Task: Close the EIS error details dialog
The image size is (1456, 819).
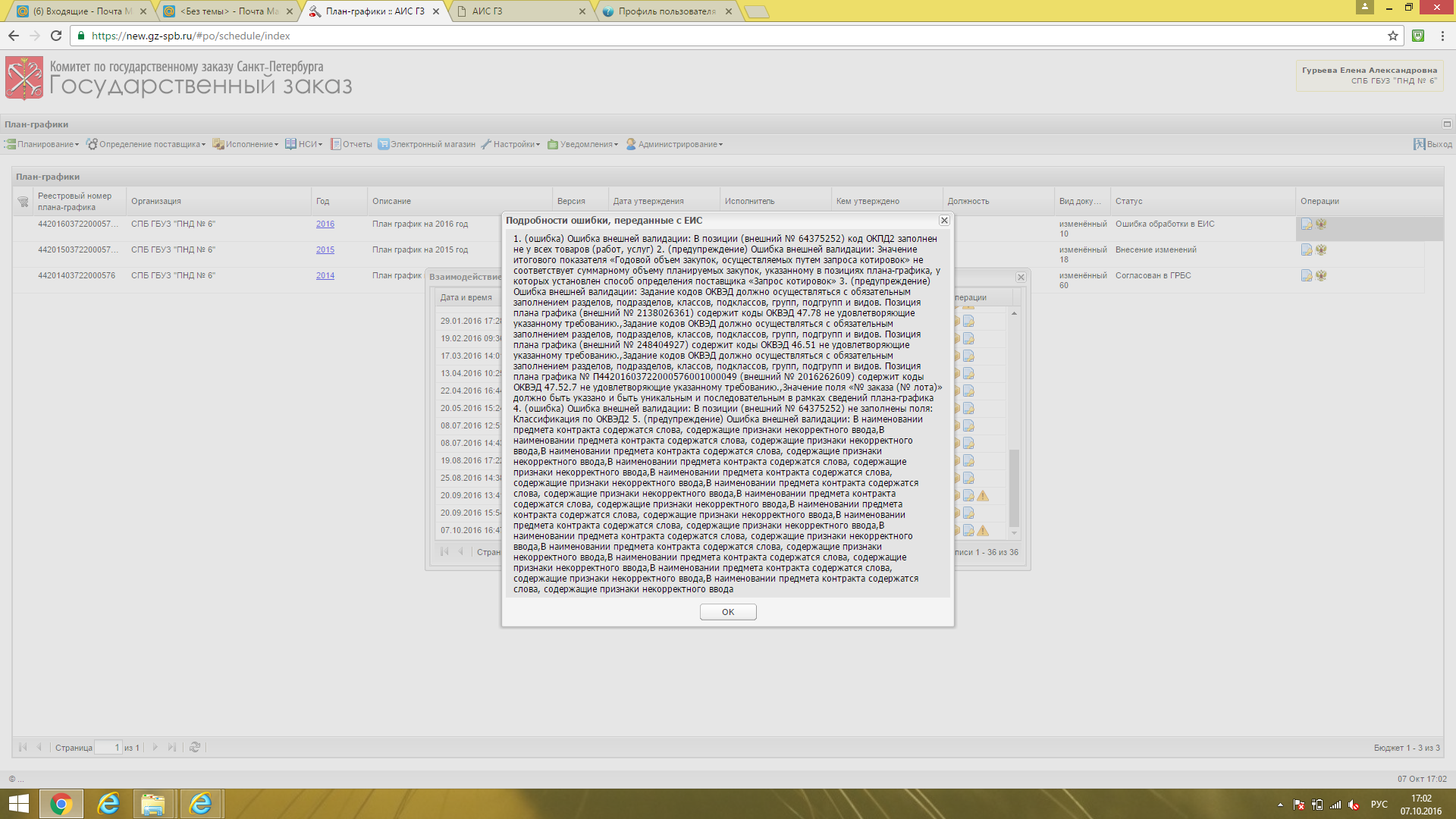Action: (x=944, y=220)
